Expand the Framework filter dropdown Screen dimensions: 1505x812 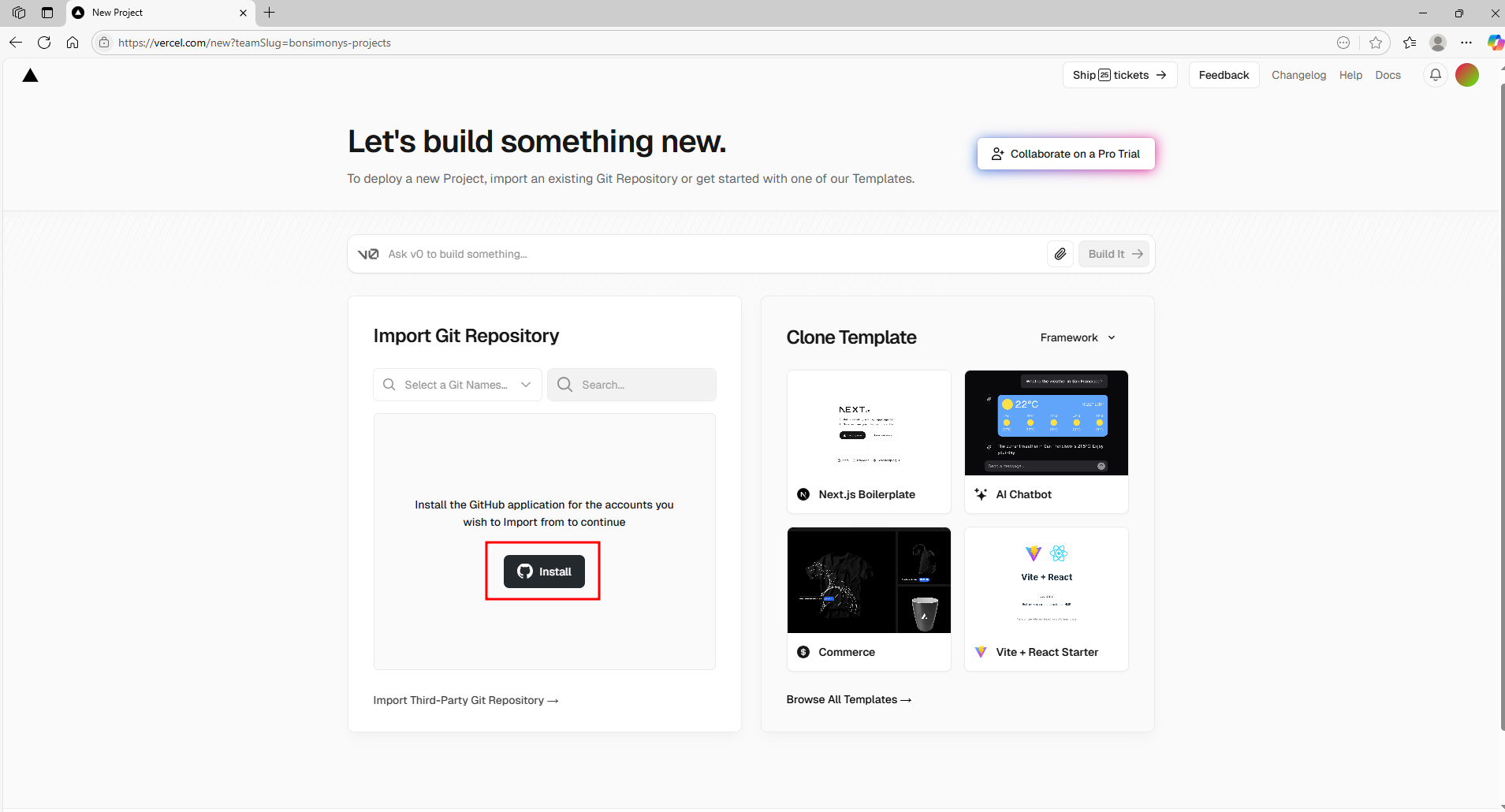pos(1078,337)
